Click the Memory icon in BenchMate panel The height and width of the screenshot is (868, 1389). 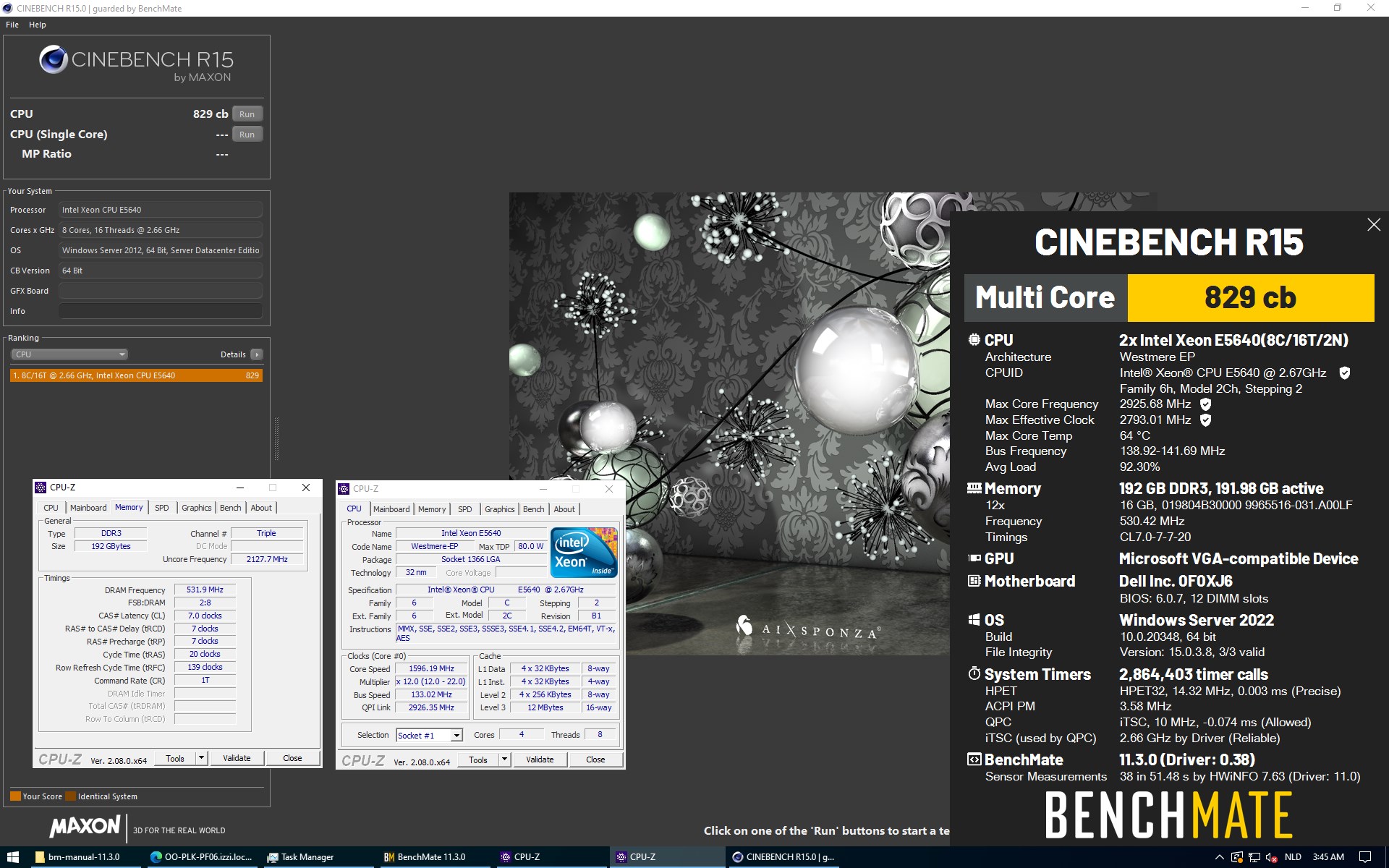974,489
